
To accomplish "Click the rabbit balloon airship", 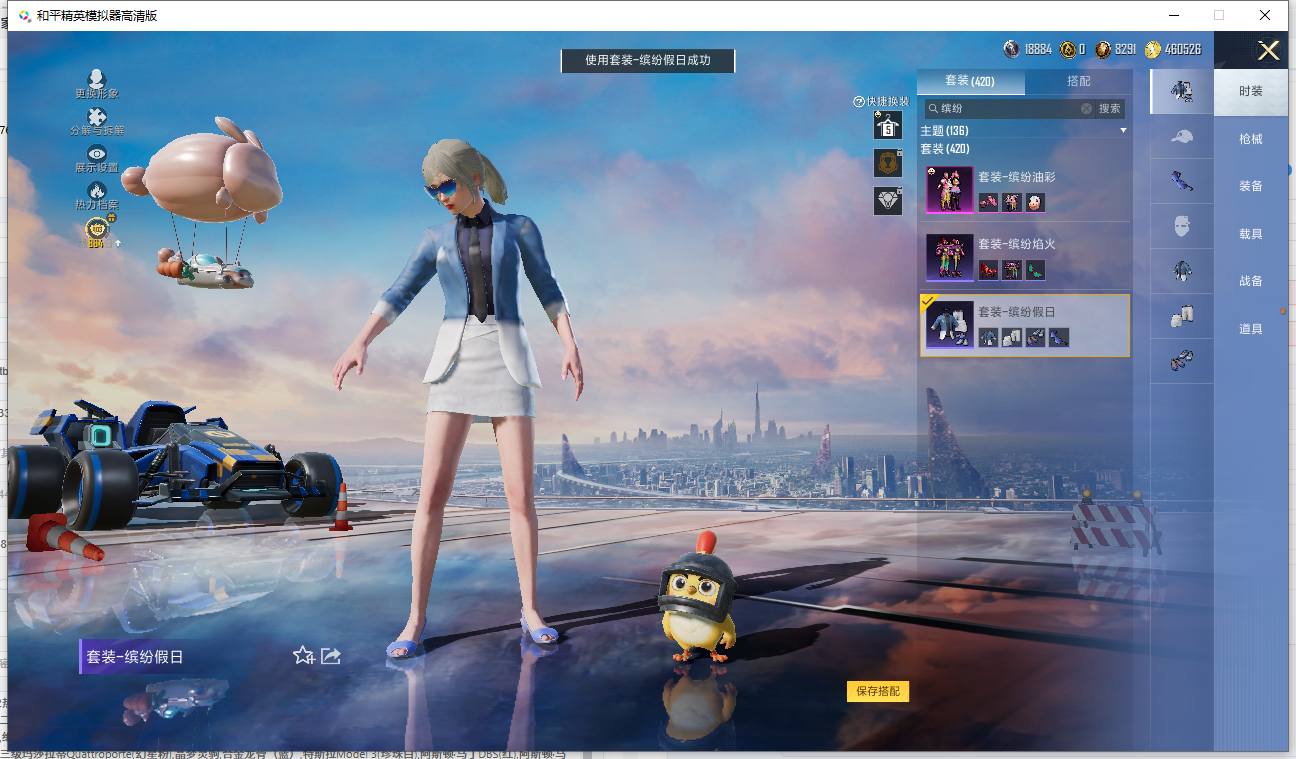I will point(203,202).
